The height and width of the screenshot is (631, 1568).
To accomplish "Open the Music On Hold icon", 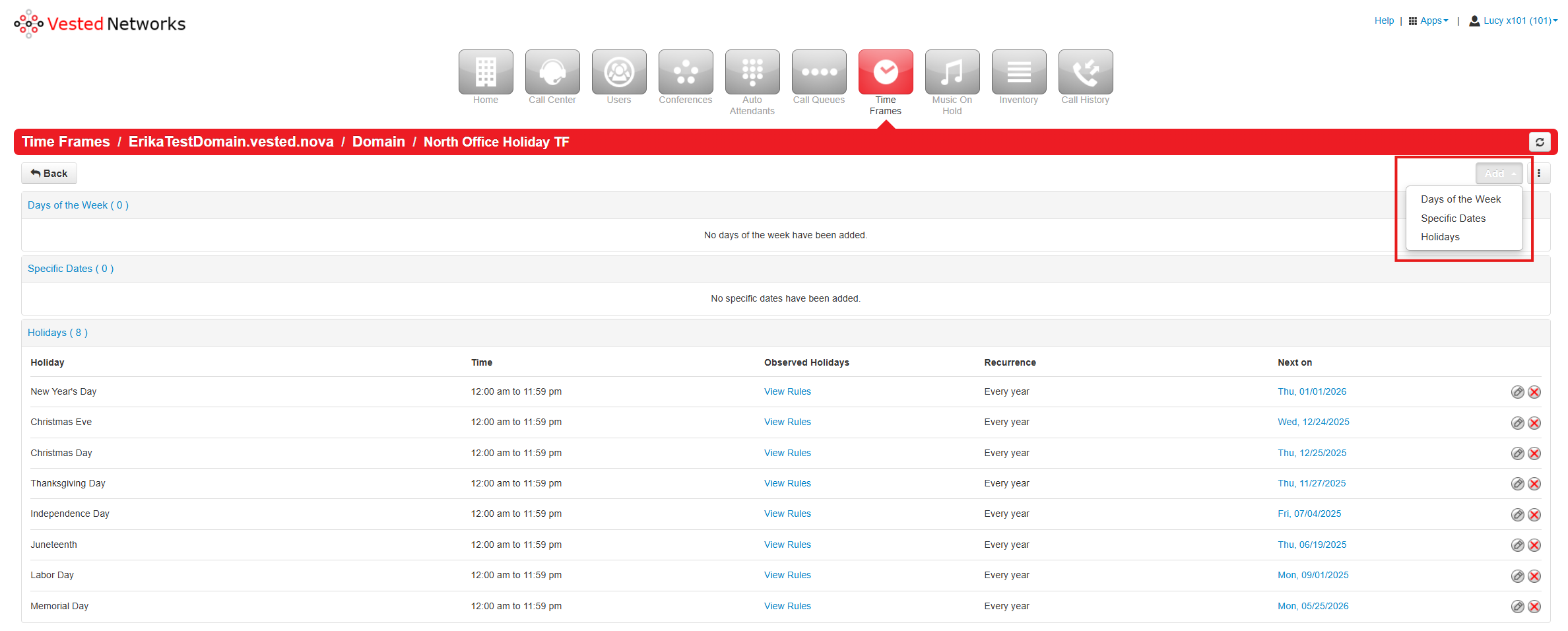I will [x=952, y=73].
